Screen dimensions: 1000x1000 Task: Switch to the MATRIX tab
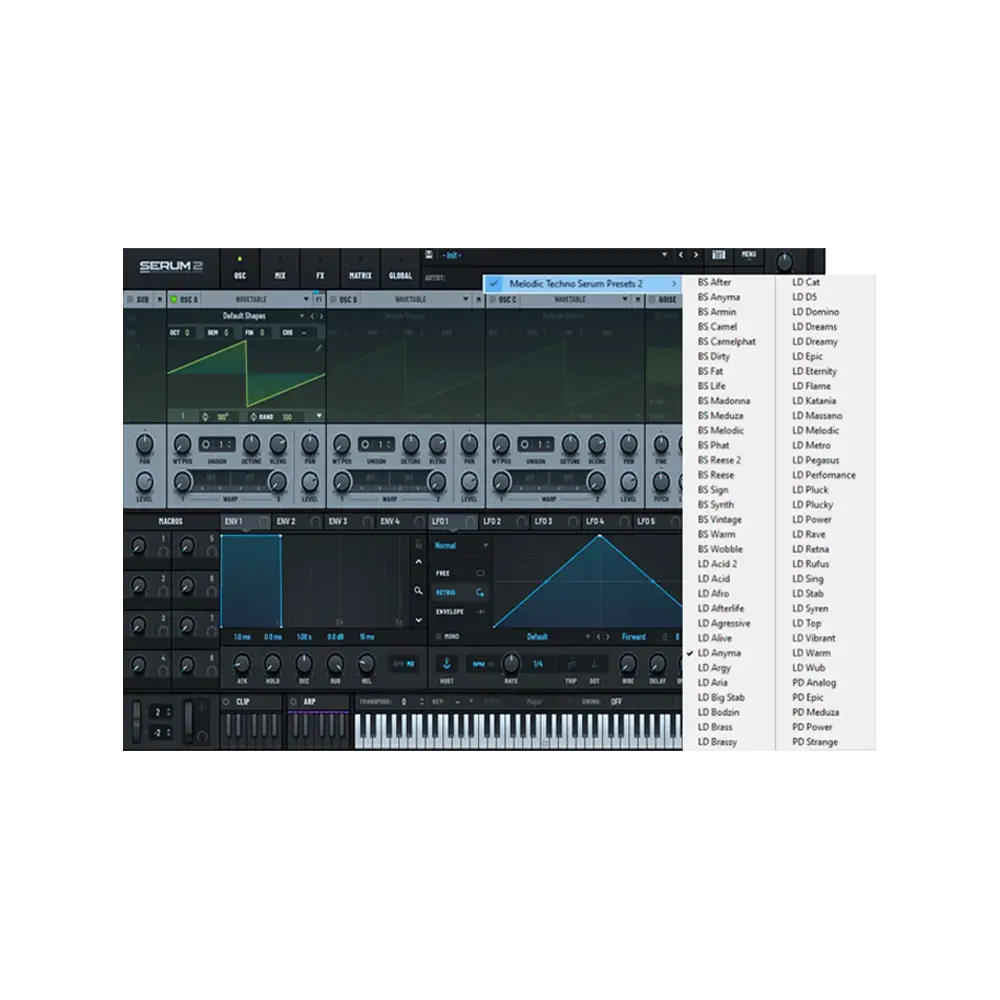360,268
